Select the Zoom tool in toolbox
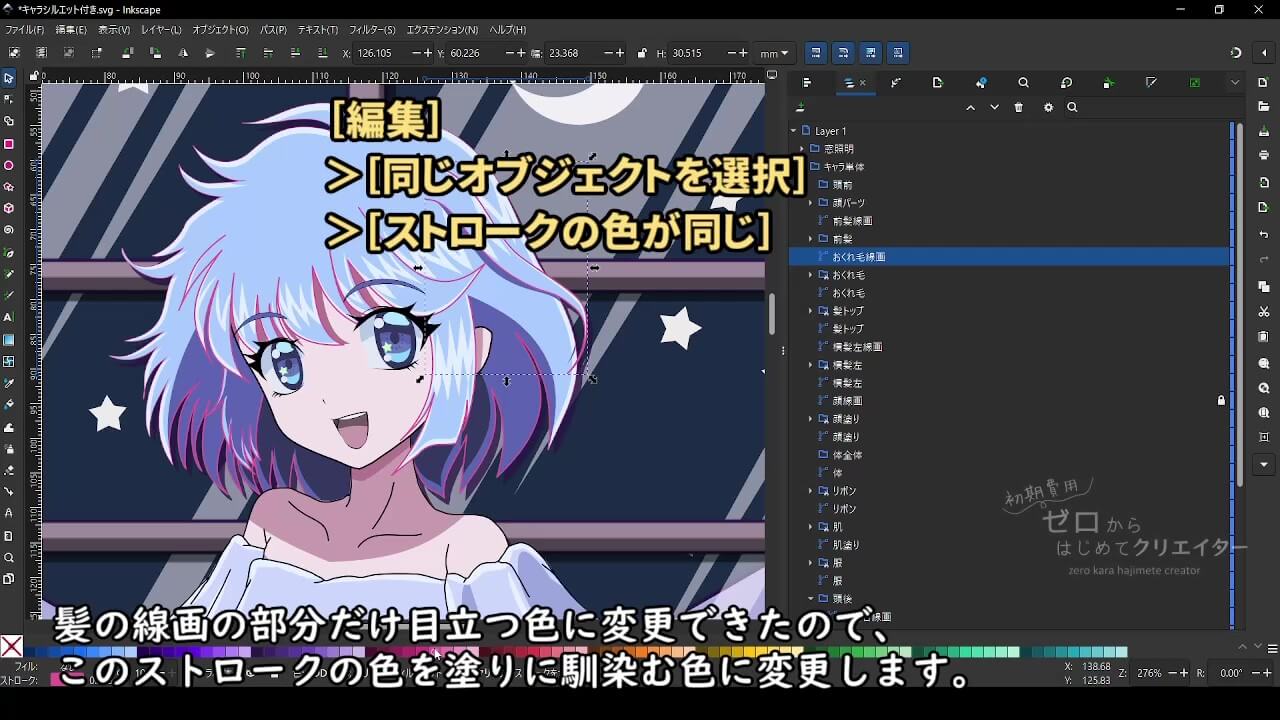1280x720 pixels. click(9, 558)
